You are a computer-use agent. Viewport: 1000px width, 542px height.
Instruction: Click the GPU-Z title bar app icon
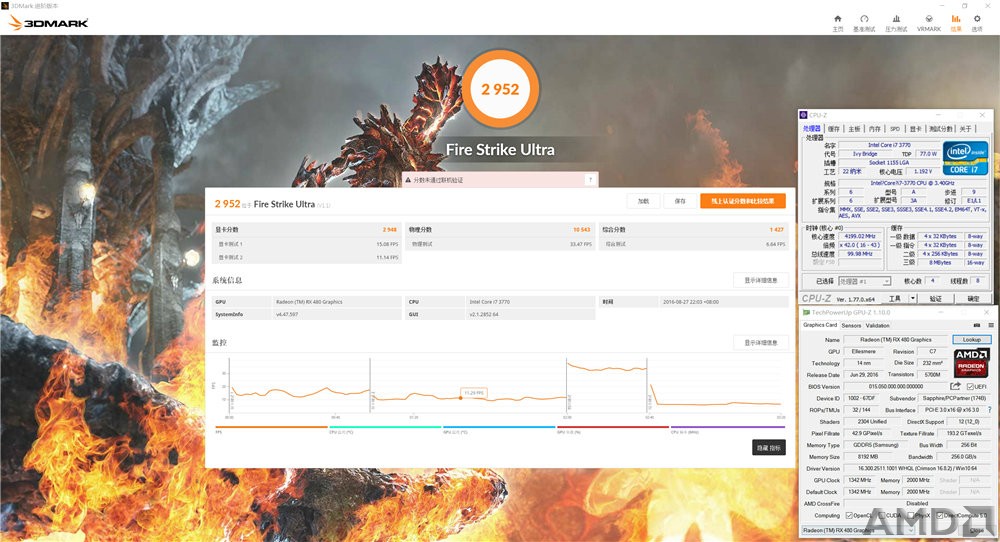click(x=806, y=312)
